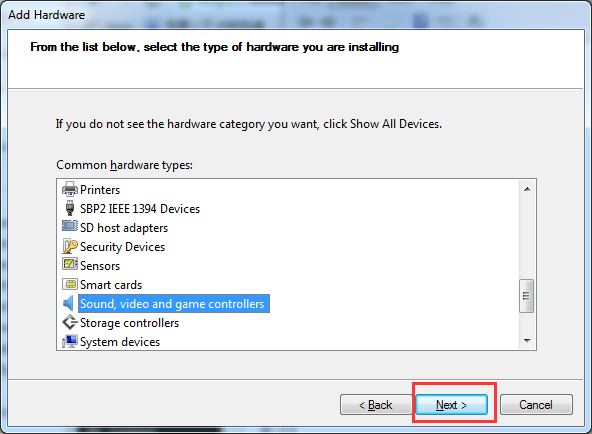Pick Sound, video and game controllers entry
592x434 pixels.
pyautogui.click(x=174, y=303)
